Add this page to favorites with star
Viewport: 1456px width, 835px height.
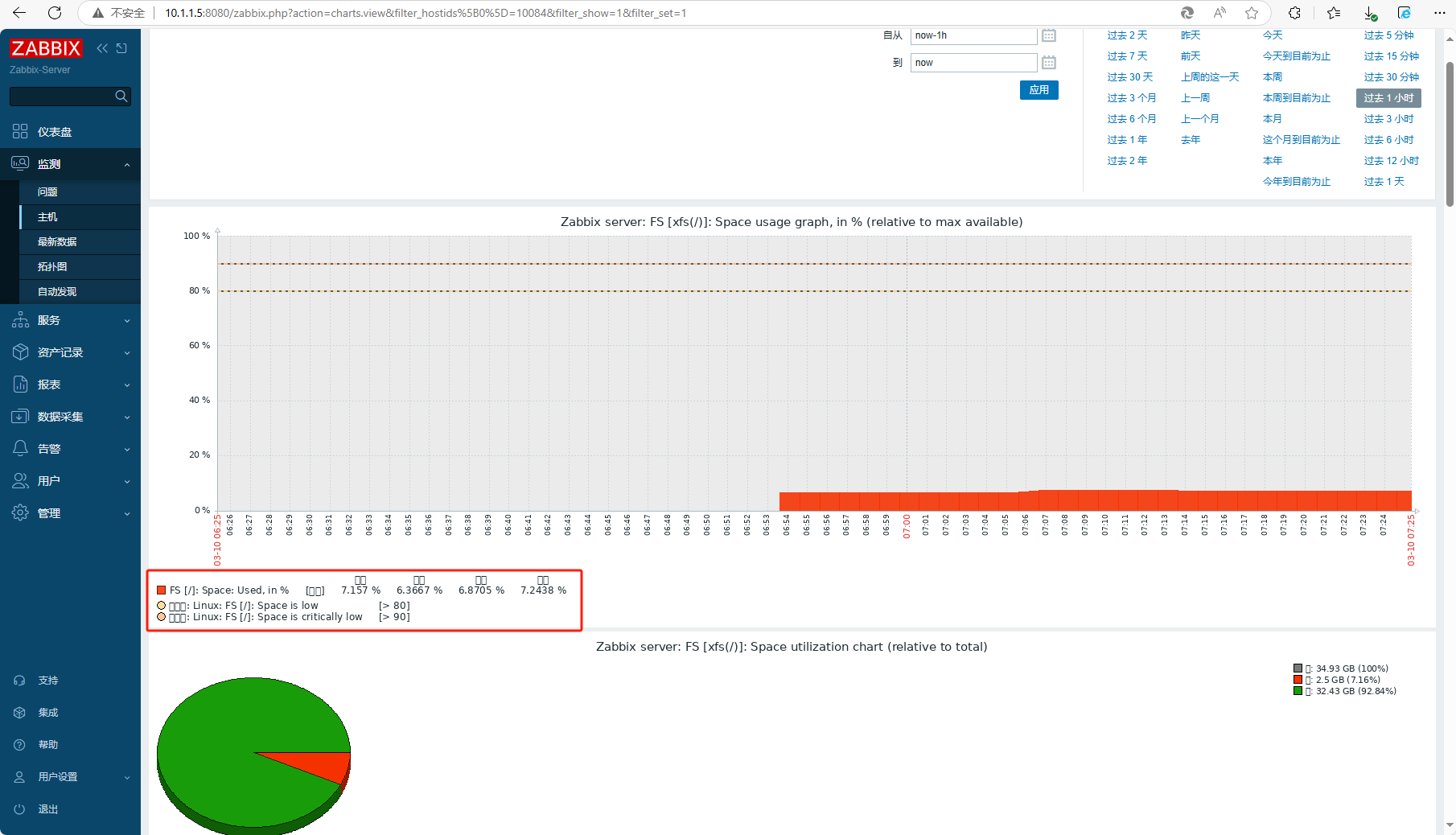1252,13
